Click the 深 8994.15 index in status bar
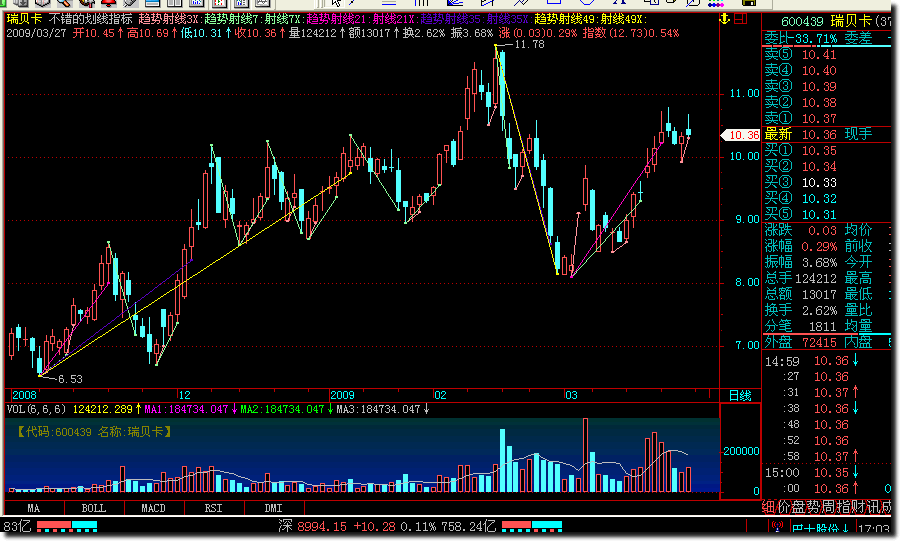 coord(312,526)
